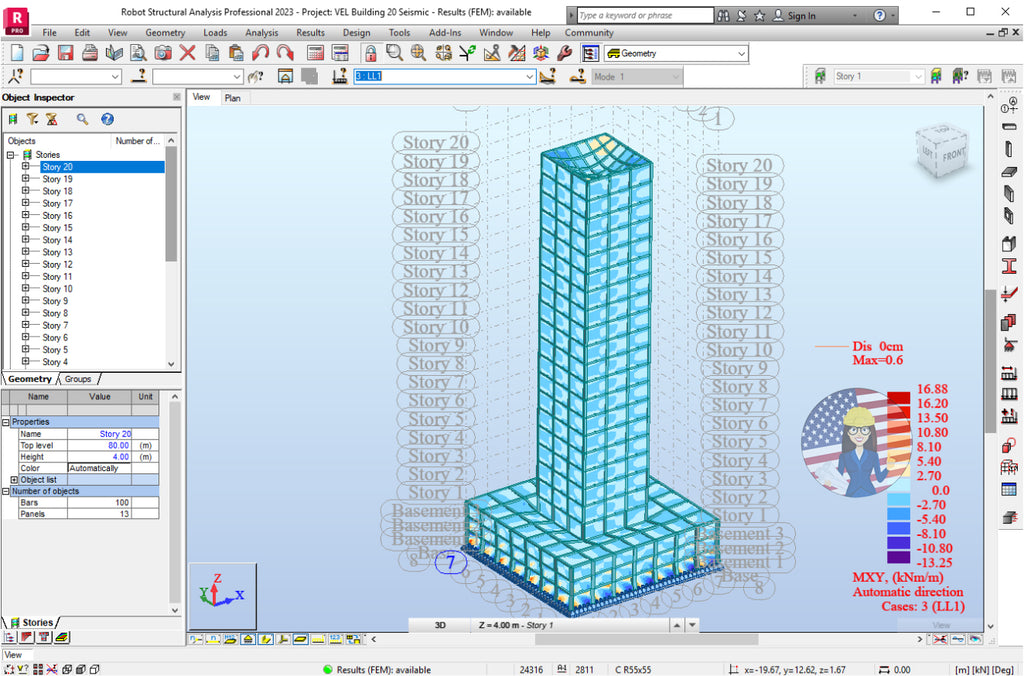Click the red X delete toolbar icon
The width and height of the screenshot is (1024, 676).
(x=186, y=54)
